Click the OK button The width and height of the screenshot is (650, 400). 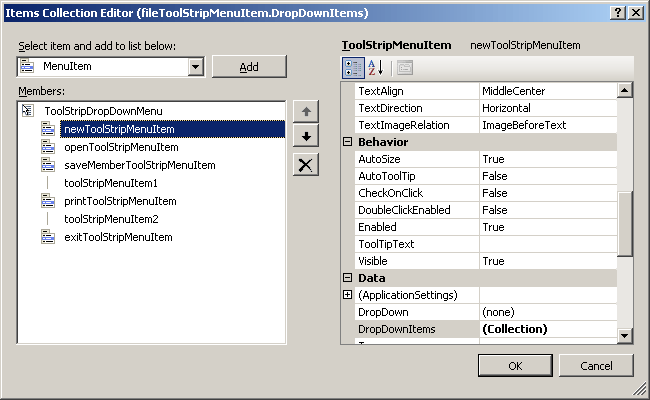click(x=515, y=366)
